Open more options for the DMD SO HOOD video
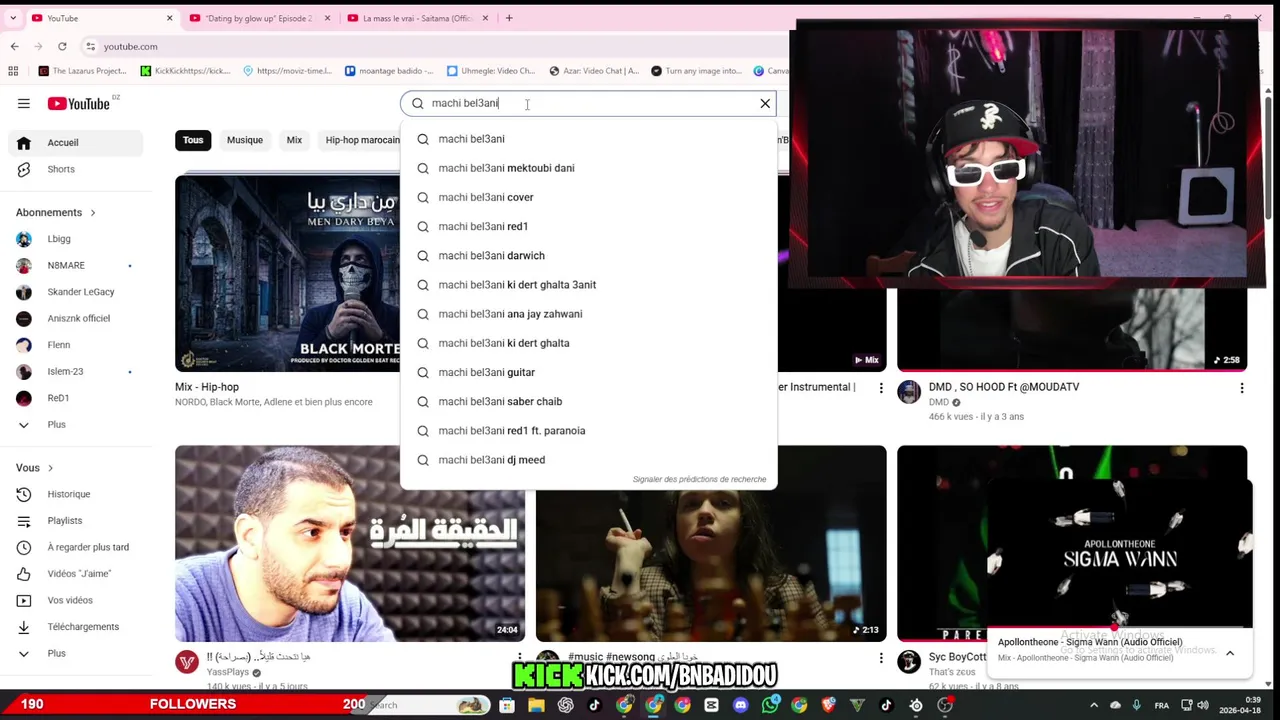 1242,388
